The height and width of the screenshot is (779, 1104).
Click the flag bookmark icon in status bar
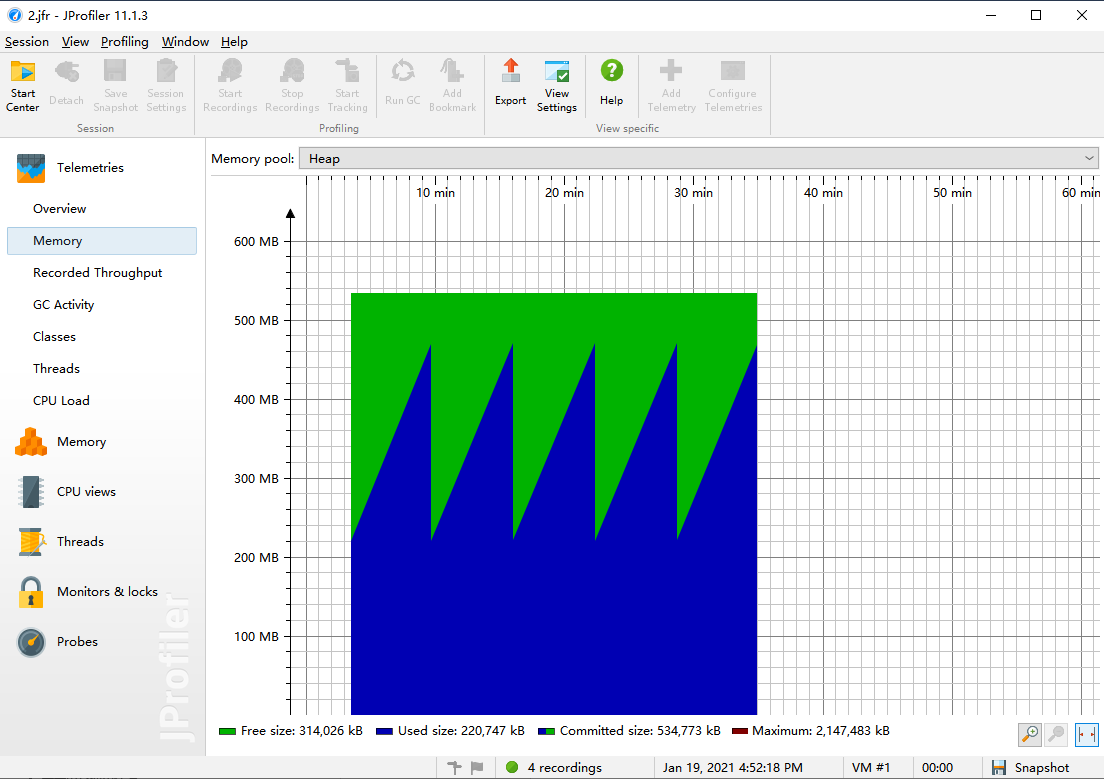477,768
